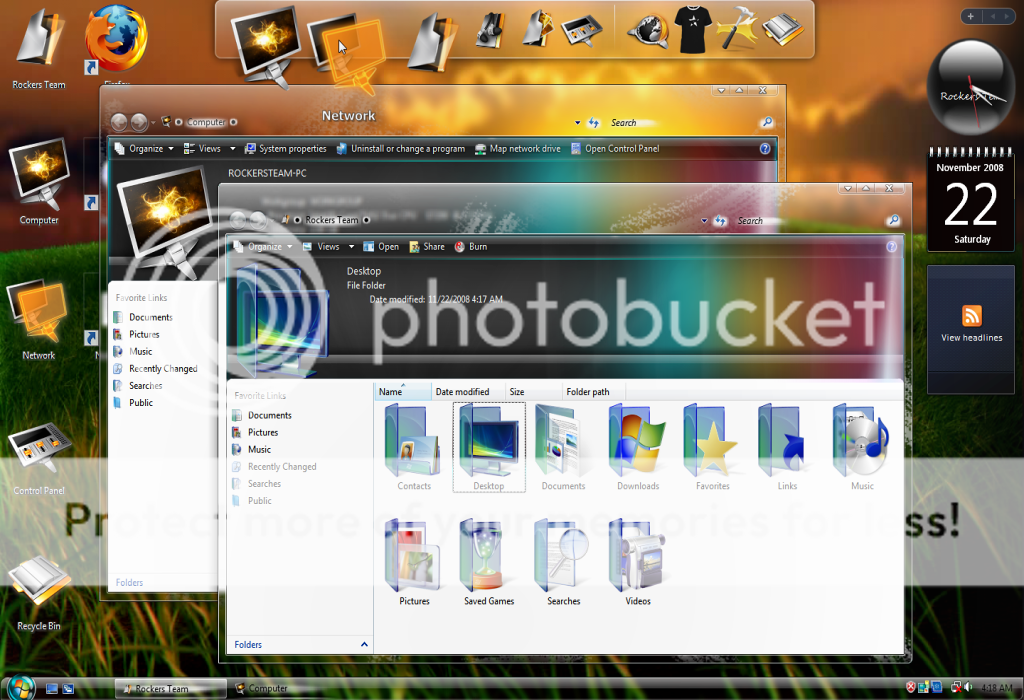
Task: Open Help in the Computer window toolbar
Action: 765,149
